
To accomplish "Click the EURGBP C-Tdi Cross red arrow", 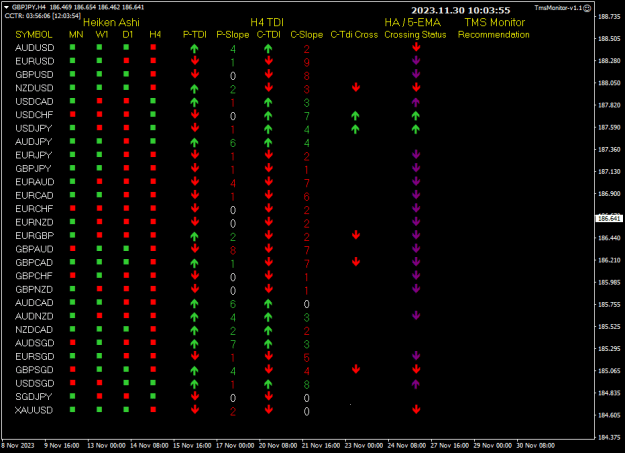I will click(x=356, y=235).
